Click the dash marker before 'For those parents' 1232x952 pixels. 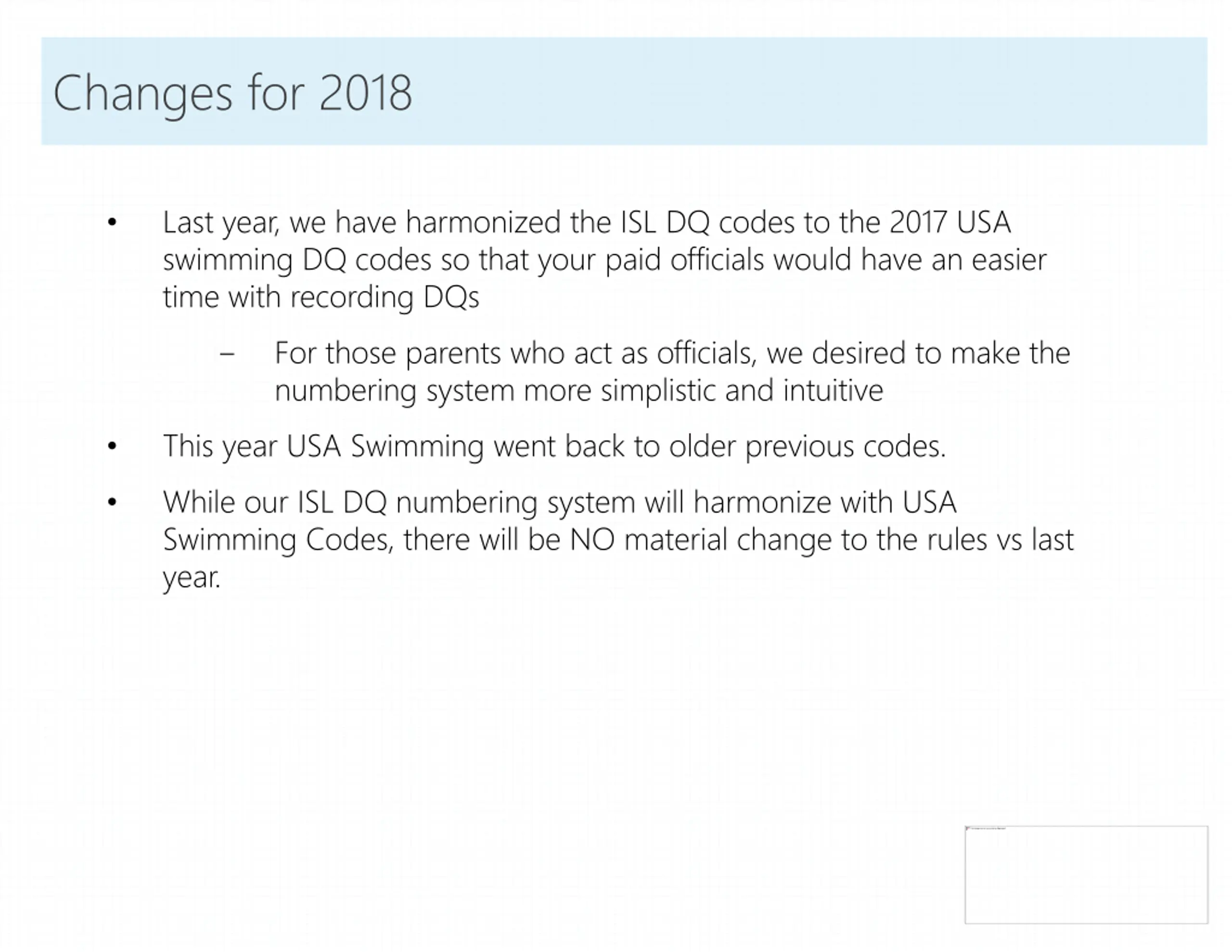[x=227, y=354]
